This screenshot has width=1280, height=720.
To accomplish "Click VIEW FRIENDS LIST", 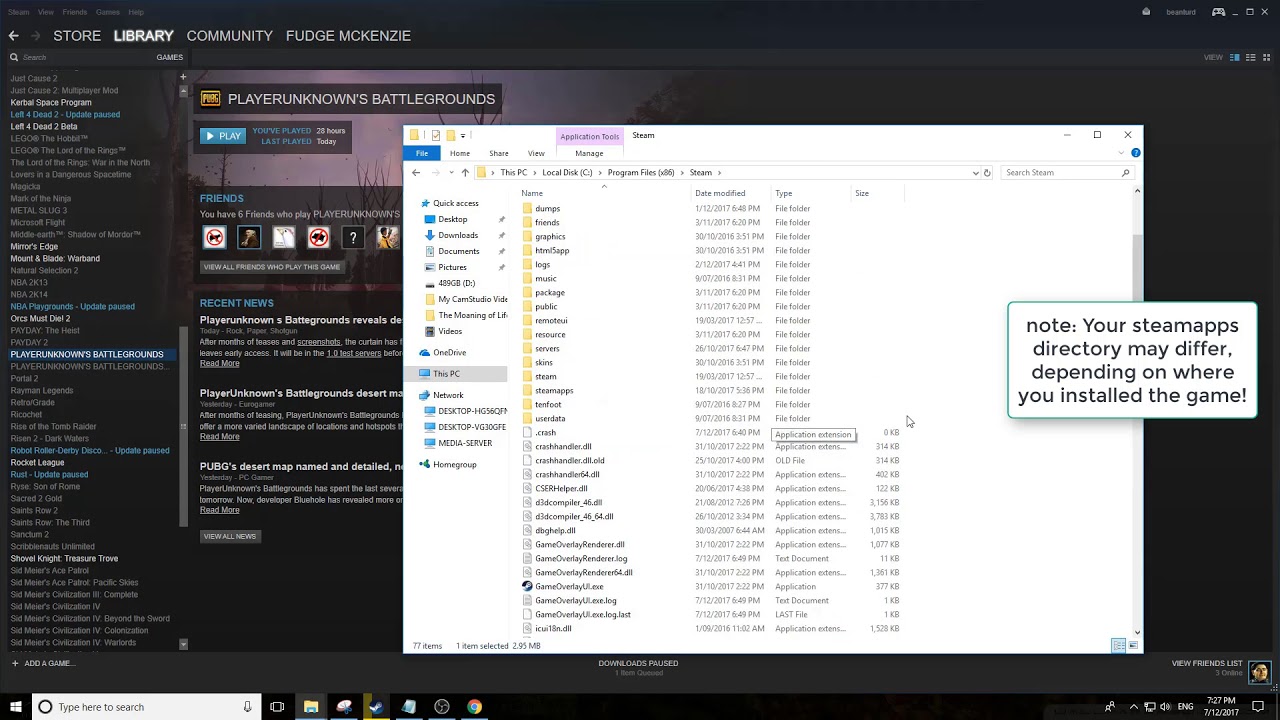I will [1207, 663].
